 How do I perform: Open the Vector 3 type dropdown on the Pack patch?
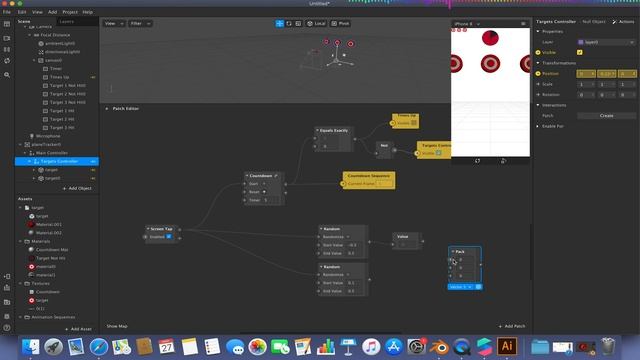click(x=461, y=287)
